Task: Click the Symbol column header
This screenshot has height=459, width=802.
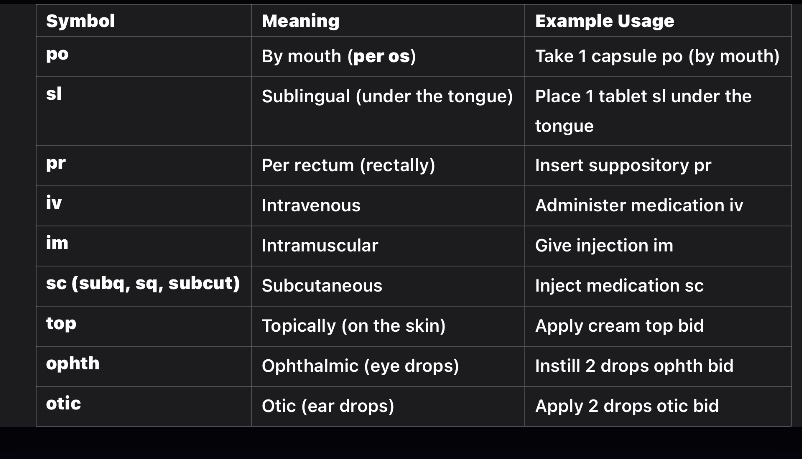Action: pyautogui.click(x=80, y=20)
